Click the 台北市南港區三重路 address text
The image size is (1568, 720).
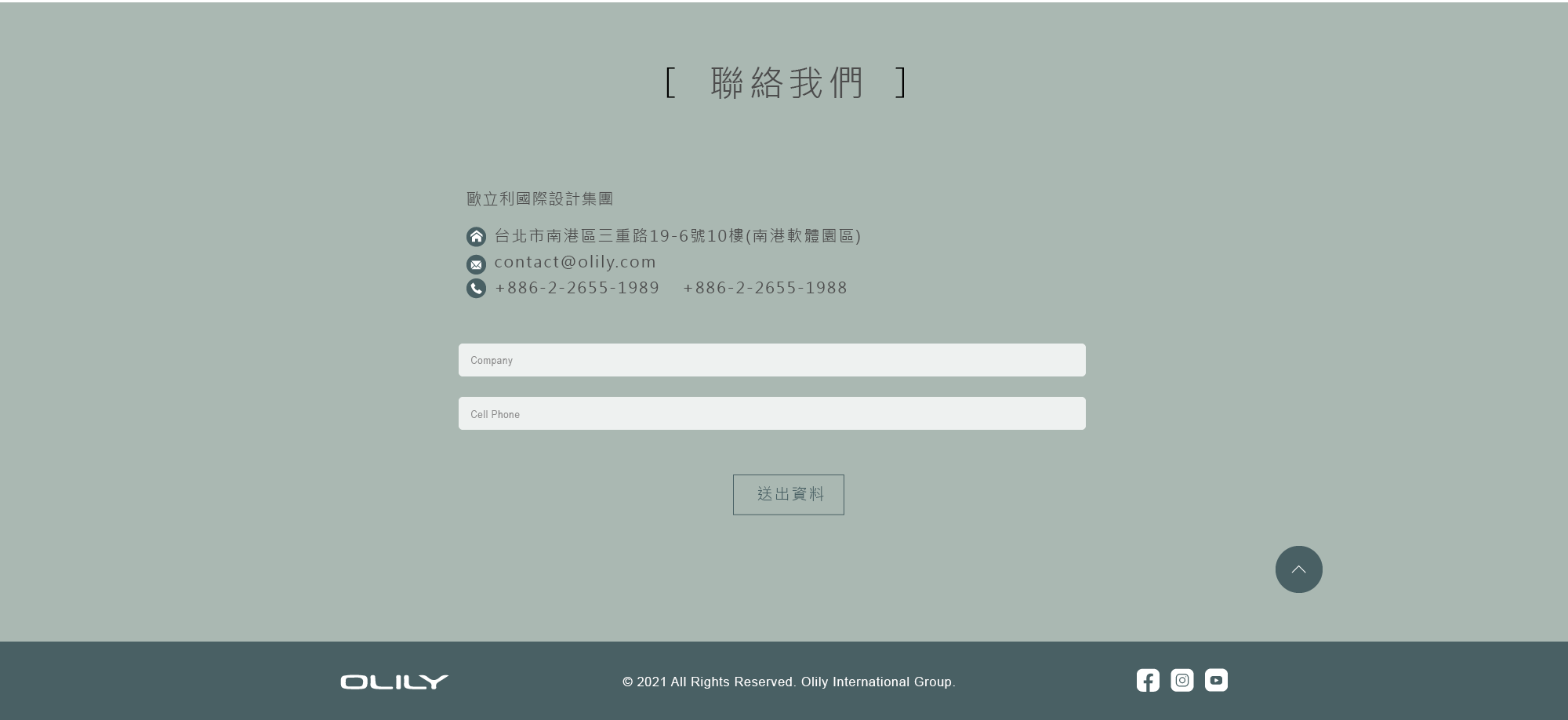[x=677, y=236]
